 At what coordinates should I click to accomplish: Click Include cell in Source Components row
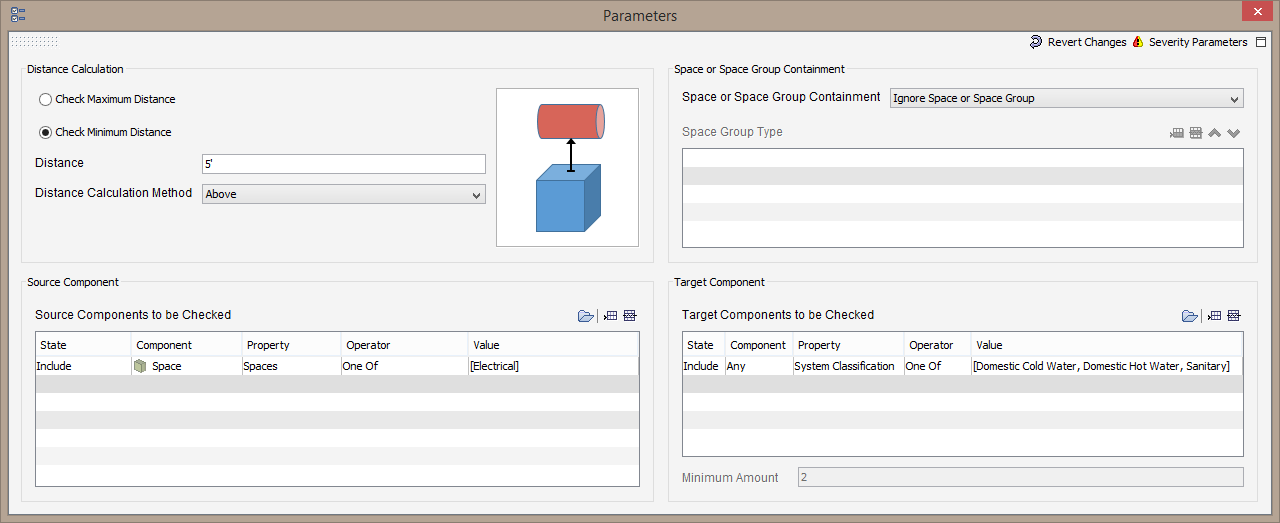click(83, 366)
